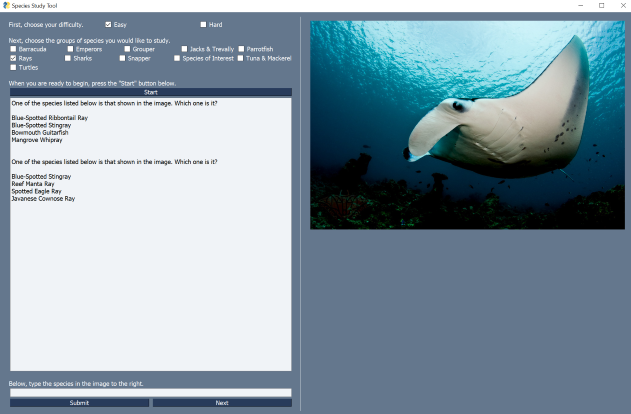Select the Turtles checkbox
This screenshot has height=414, width=631.
(13, 68)
